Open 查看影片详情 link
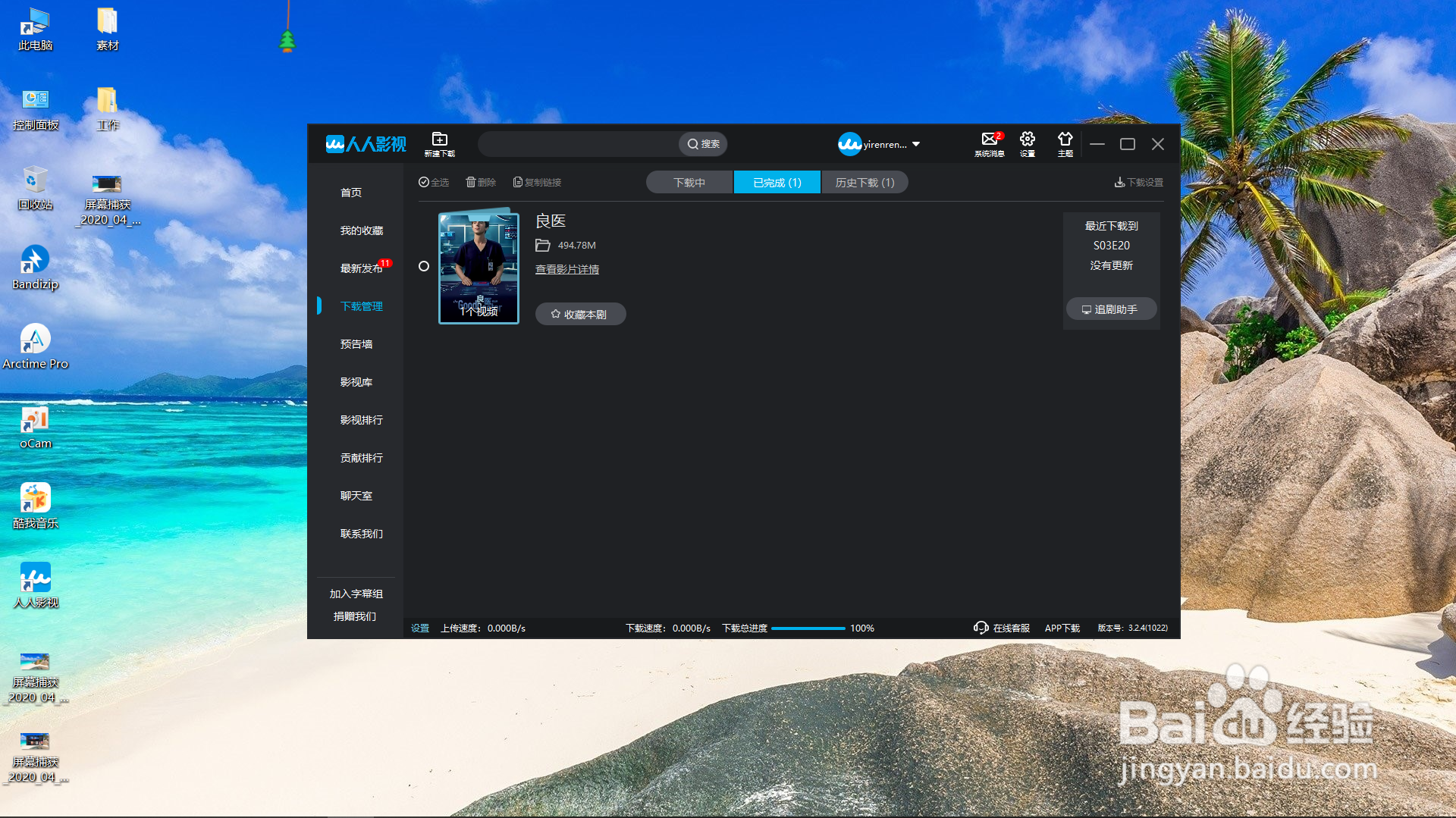 coord(567,269)
